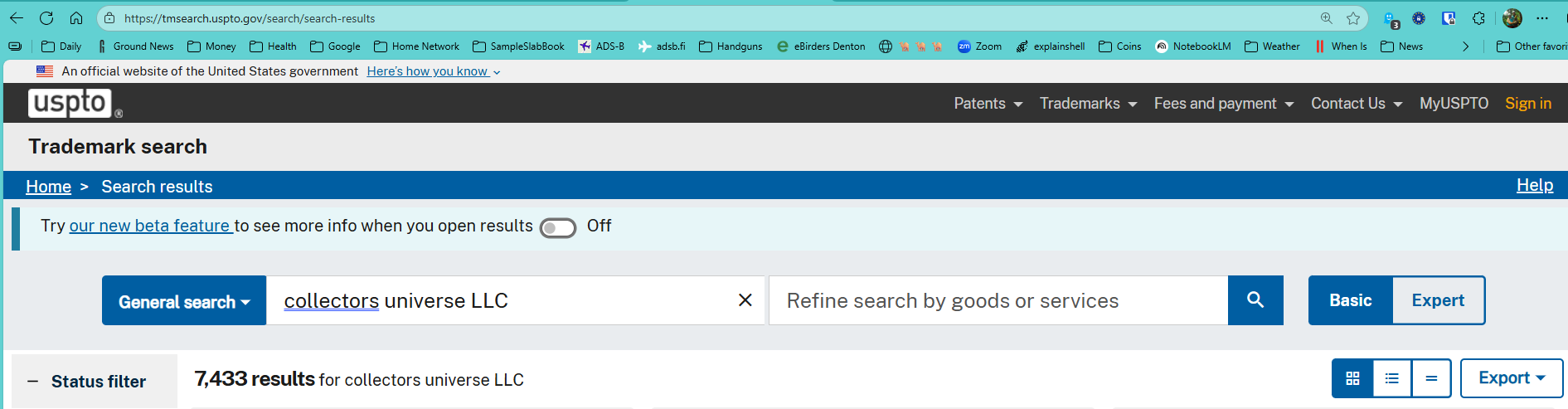Expand Here's how you know disclosure
The height and width of the screenshot is (409, 1568).
(434, 71)
